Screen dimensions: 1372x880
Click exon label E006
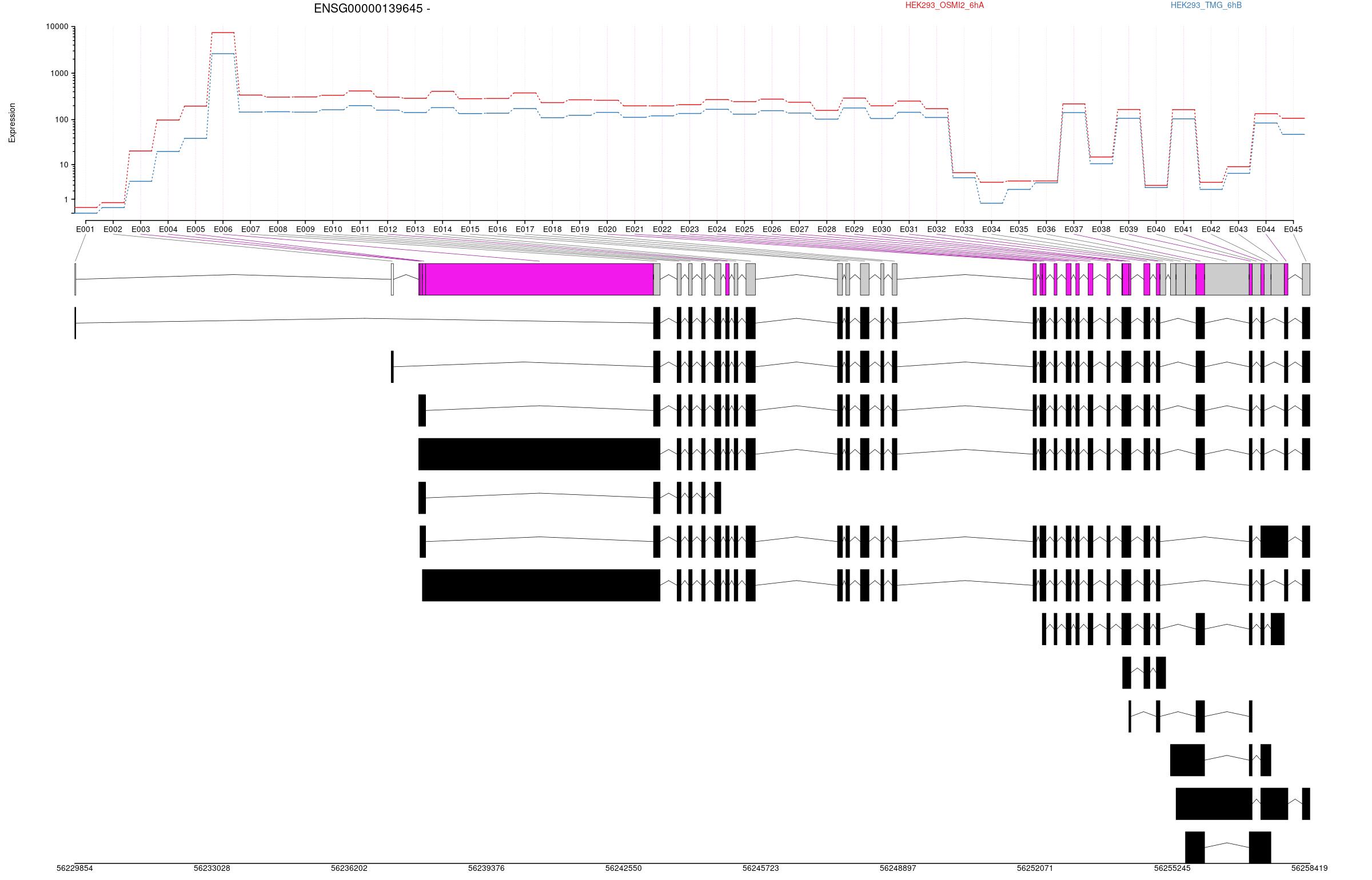click(223, 230)
